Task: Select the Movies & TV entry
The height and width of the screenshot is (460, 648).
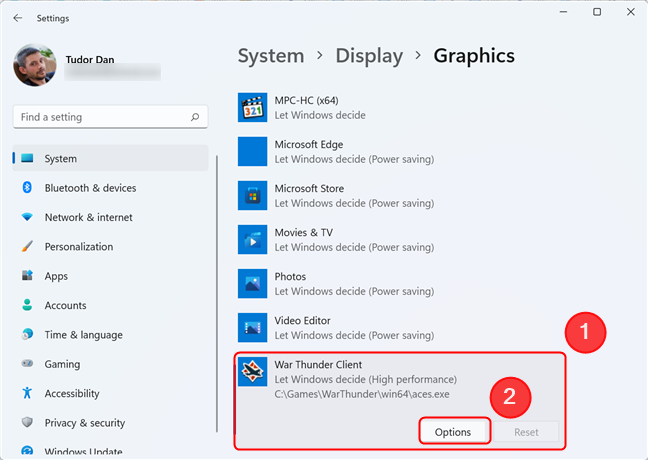Action: click(399, 240)
